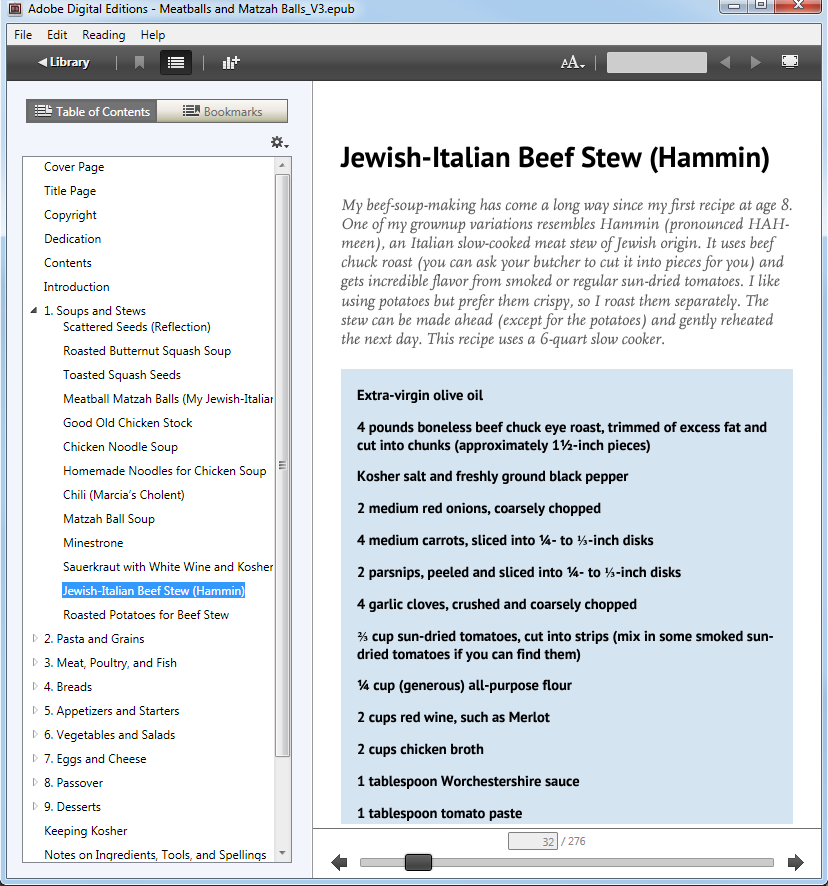Add a bookmark with the bookmark icon
Image resolution: width=828 pixels, height=886 pixels.
[x=139, y=62]
